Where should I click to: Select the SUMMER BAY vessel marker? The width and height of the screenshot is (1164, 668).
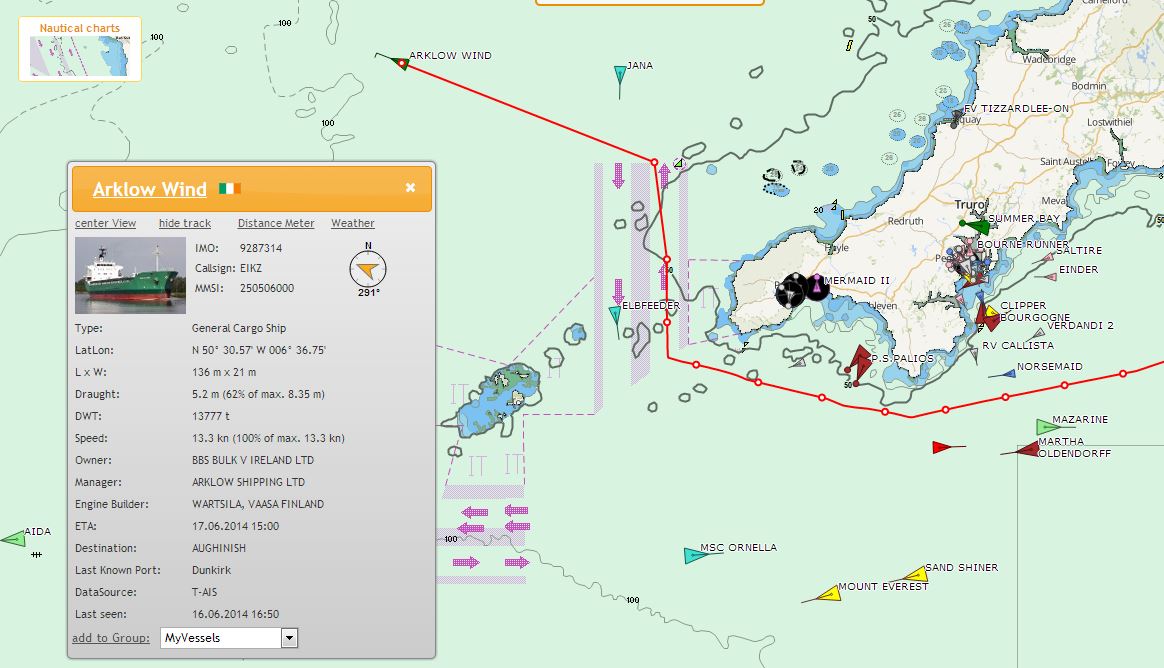977,225
